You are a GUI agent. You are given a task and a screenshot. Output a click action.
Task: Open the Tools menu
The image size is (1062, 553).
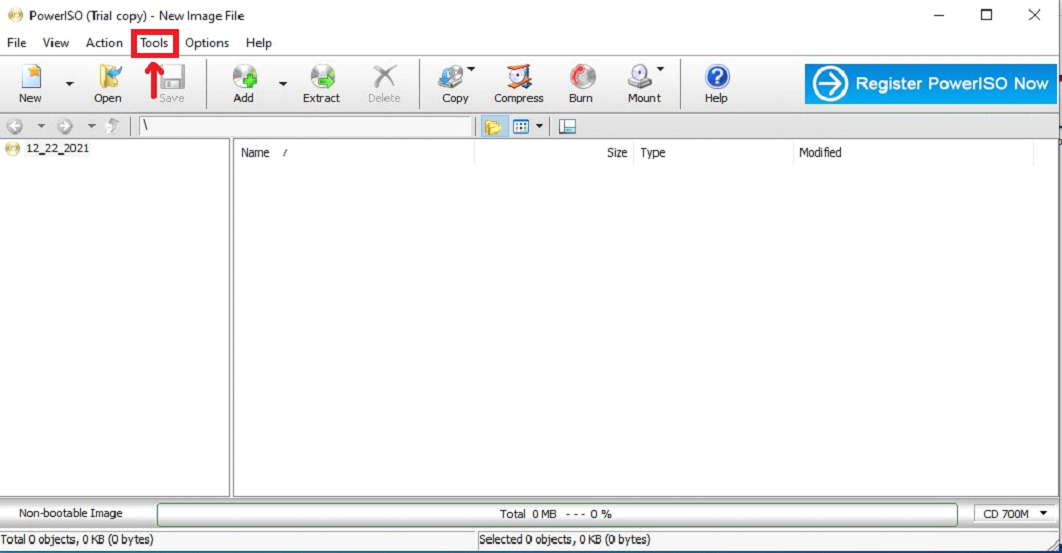(x=154, y=43)
